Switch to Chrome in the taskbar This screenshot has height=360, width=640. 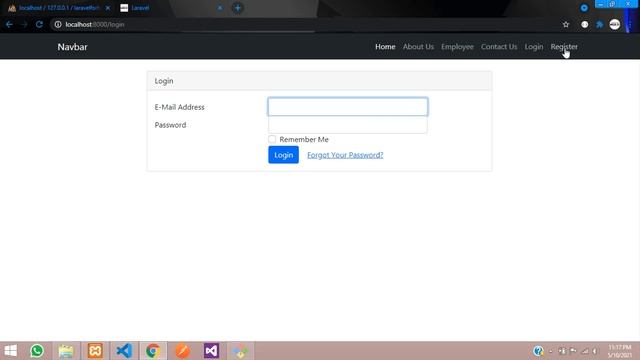point(153,351)
